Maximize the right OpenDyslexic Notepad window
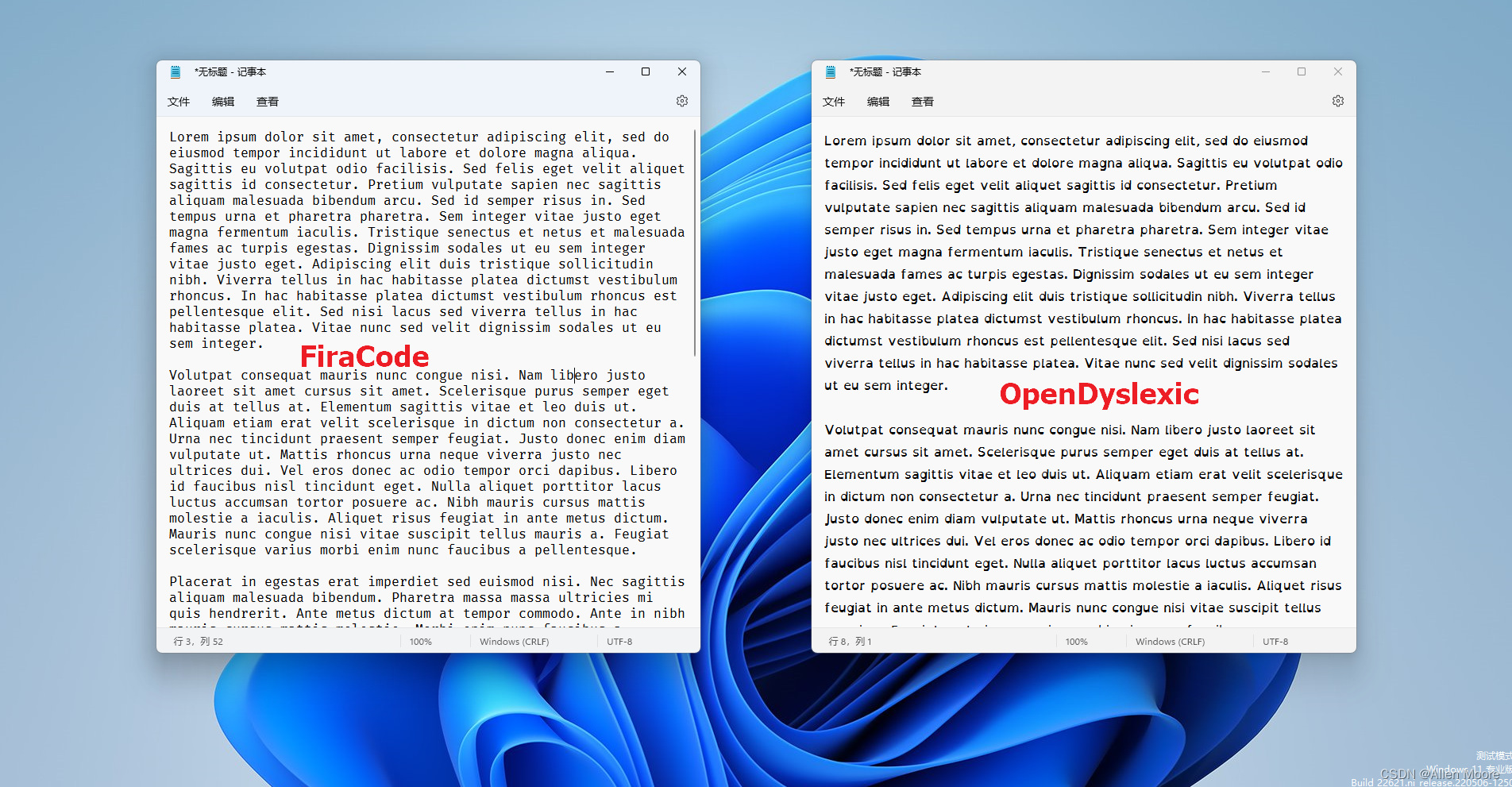The image size is (1512, 787). [x=1302, y=71]
